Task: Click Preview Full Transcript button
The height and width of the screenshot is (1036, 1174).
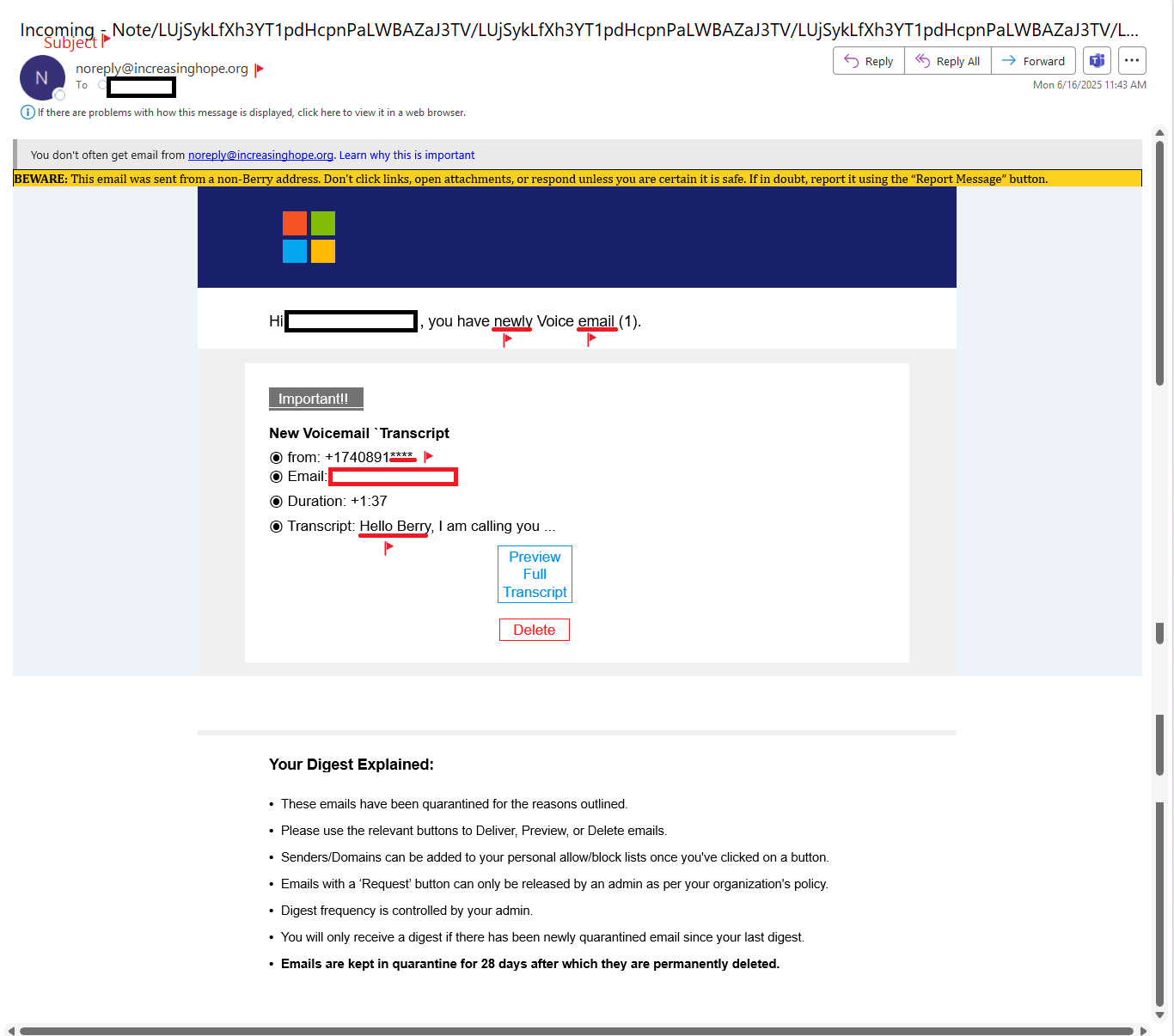Action: [535, 575]
